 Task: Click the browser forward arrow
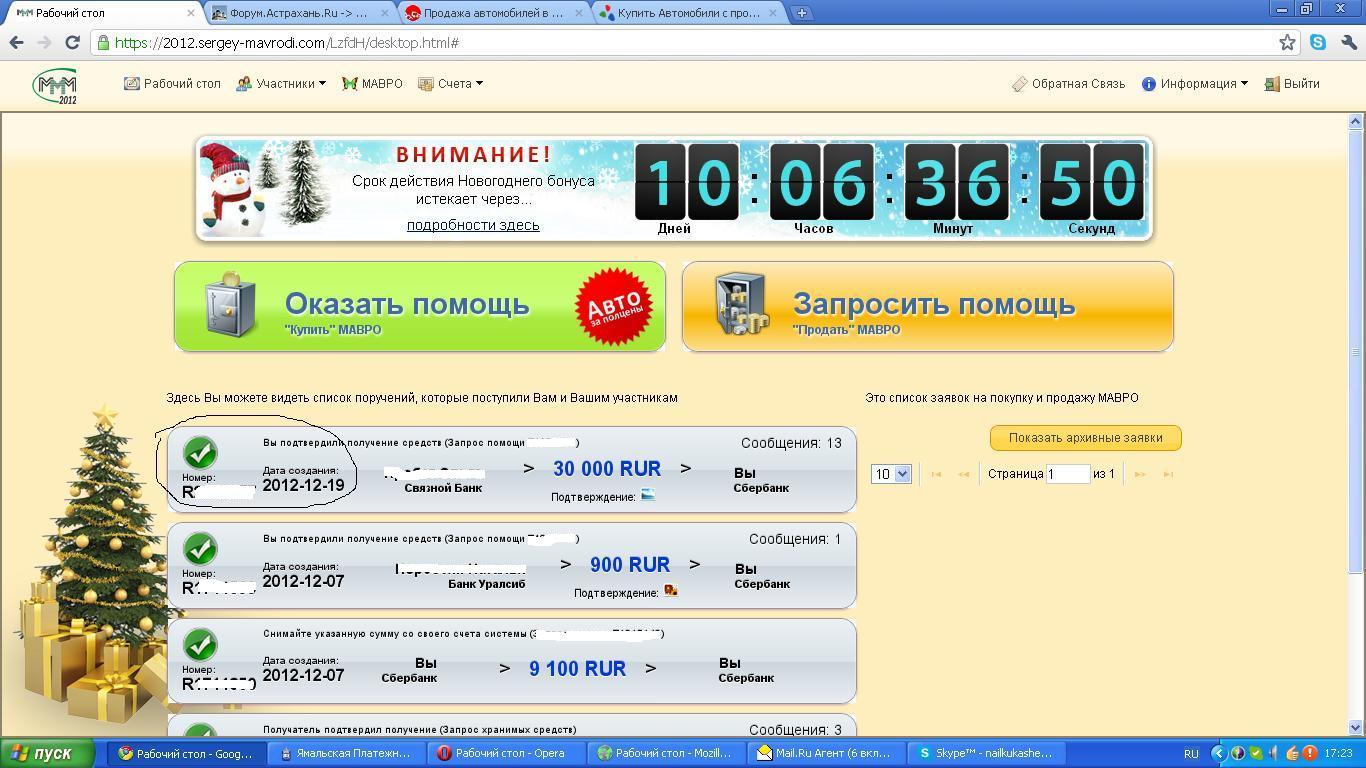pos(44,43)
